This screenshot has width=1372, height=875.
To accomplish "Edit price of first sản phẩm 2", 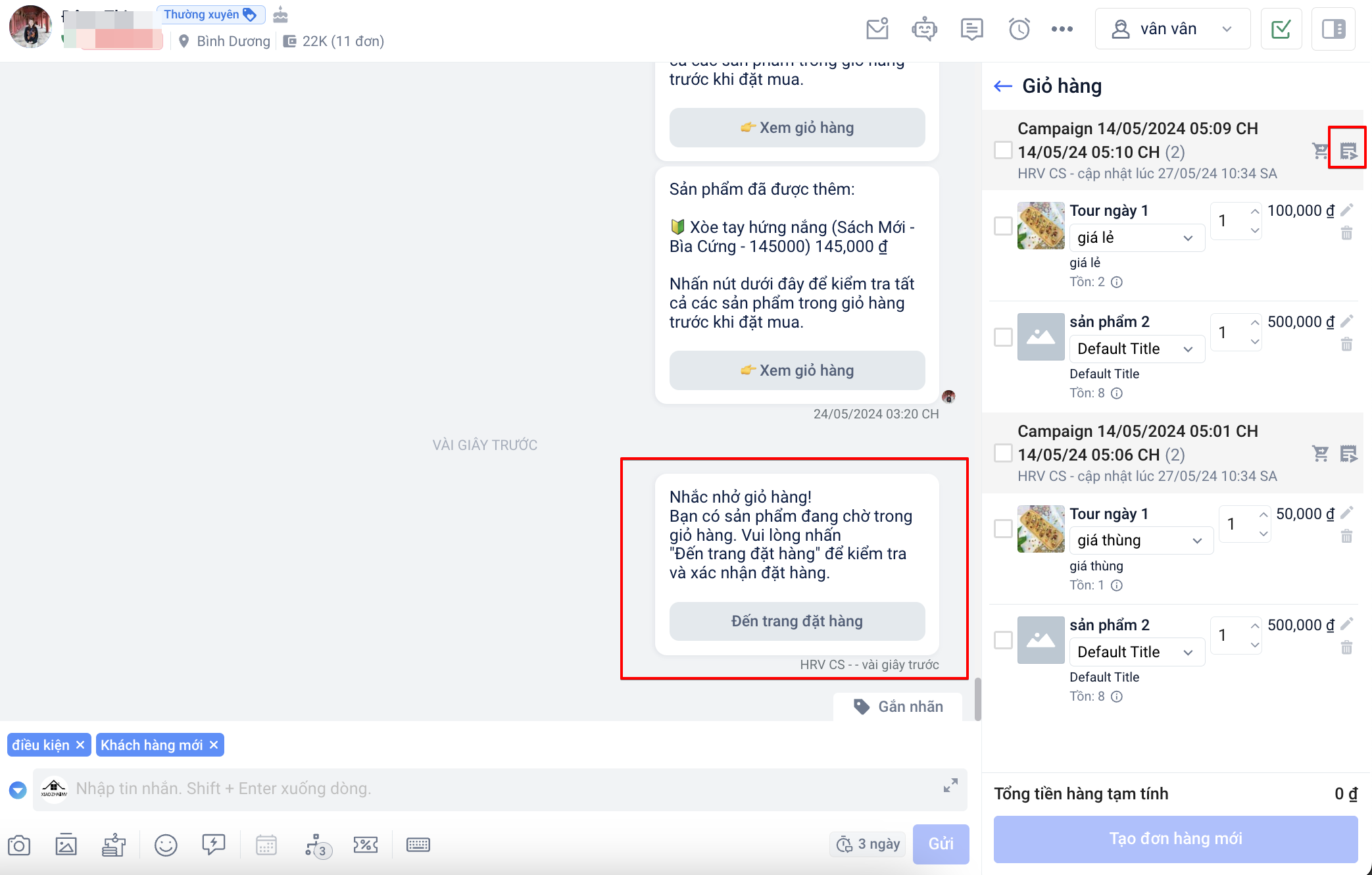I will pyautogui.click(x=1346, y=321).
